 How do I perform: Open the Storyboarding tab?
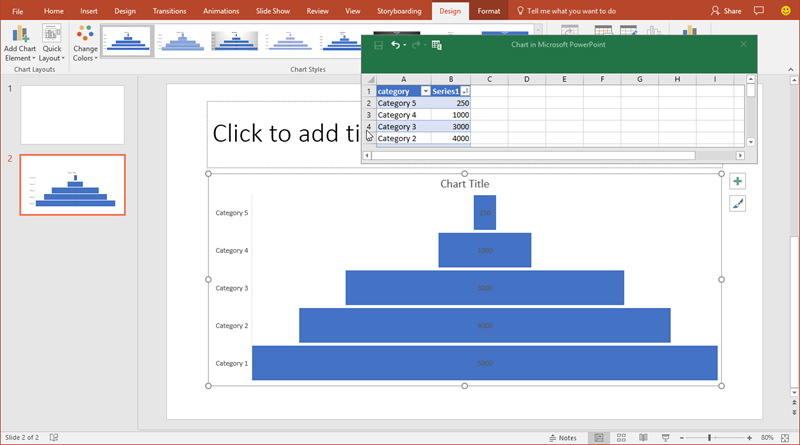[399, 11]
